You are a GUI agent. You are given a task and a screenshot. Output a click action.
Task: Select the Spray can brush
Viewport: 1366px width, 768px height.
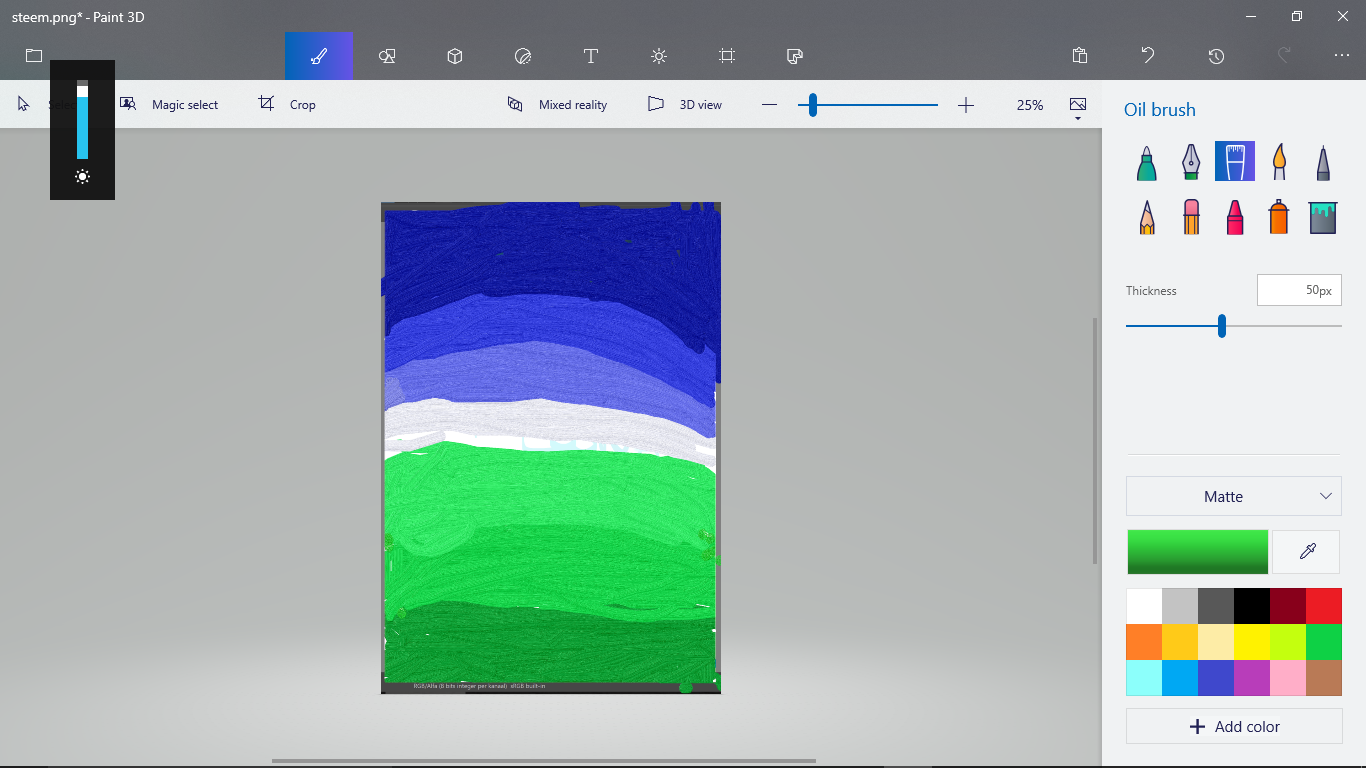click(1279, 216)
